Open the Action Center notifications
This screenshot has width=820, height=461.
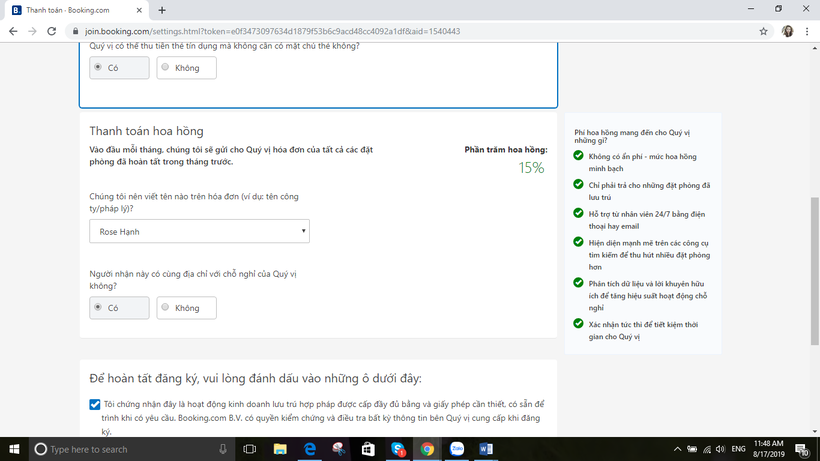802,449
